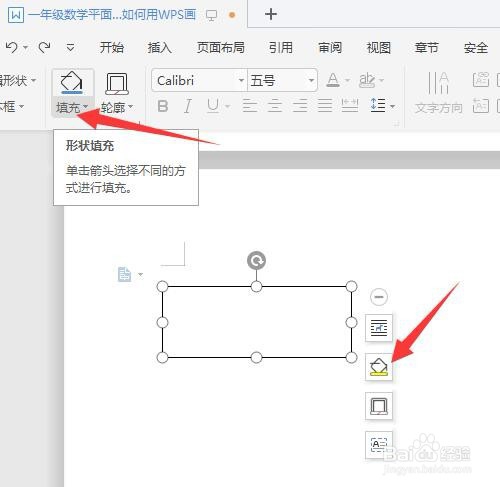
Task: Click the layout options icon beside shape
Action: 379,328
